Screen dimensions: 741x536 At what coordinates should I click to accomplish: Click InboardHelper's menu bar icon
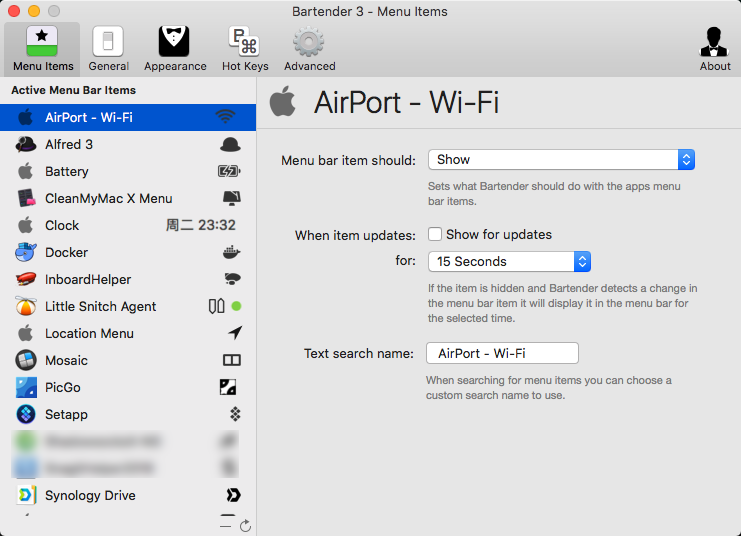pos(233,279)
